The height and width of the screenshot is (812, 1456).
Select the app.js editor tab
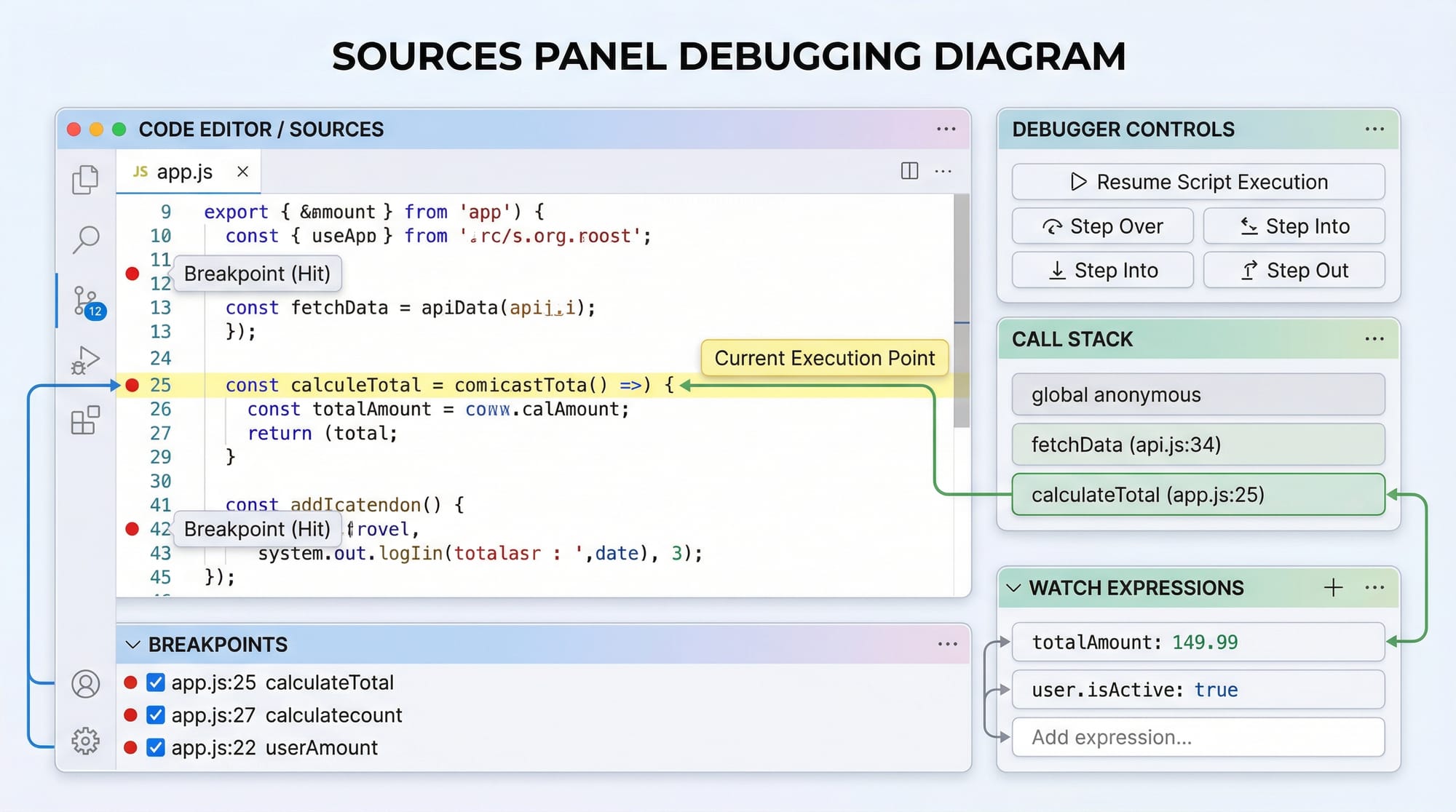[184, 172]
